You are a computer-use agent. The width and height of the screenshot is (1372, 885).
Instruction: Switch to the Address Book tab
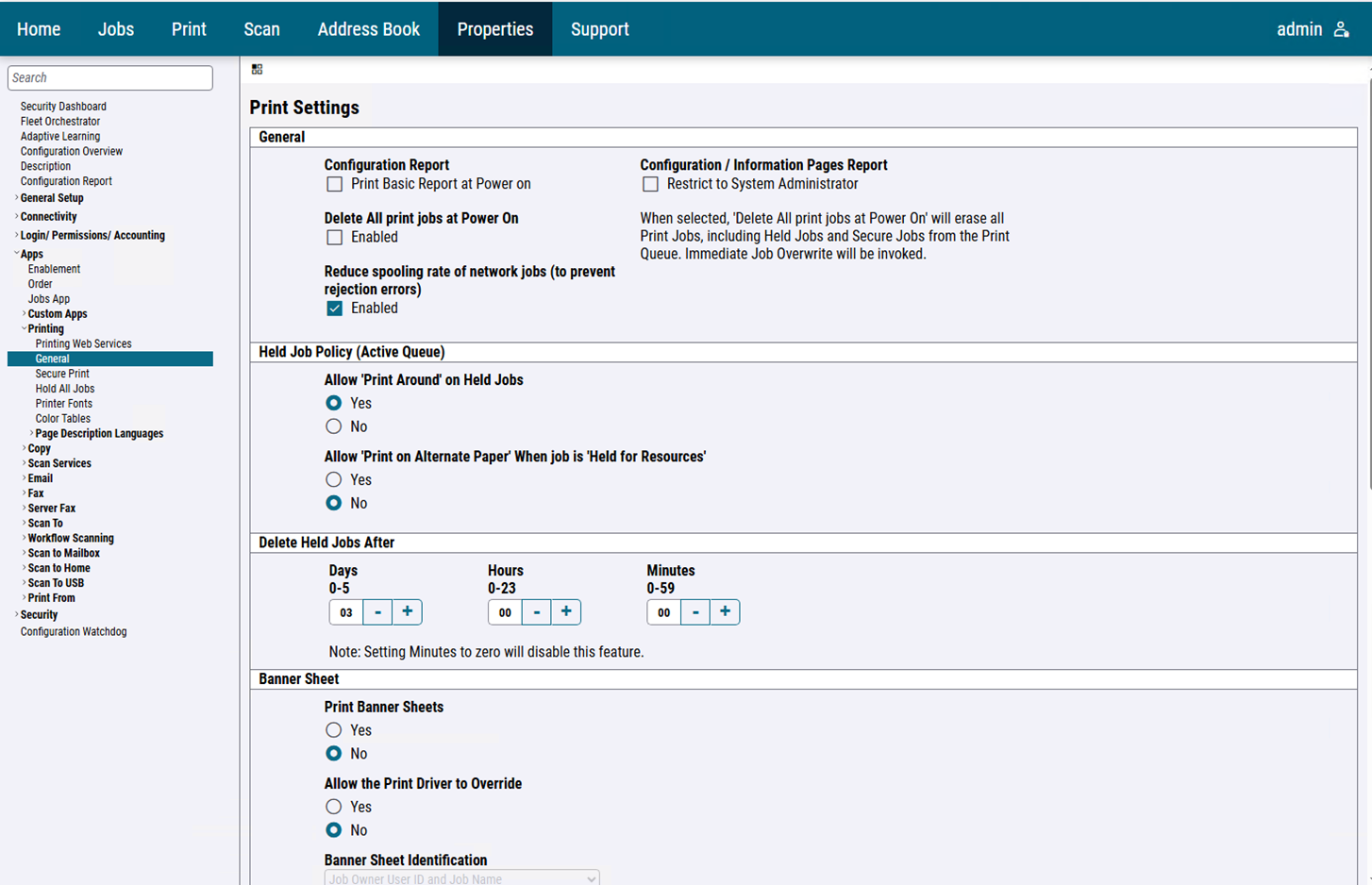(x=368, y=28)
